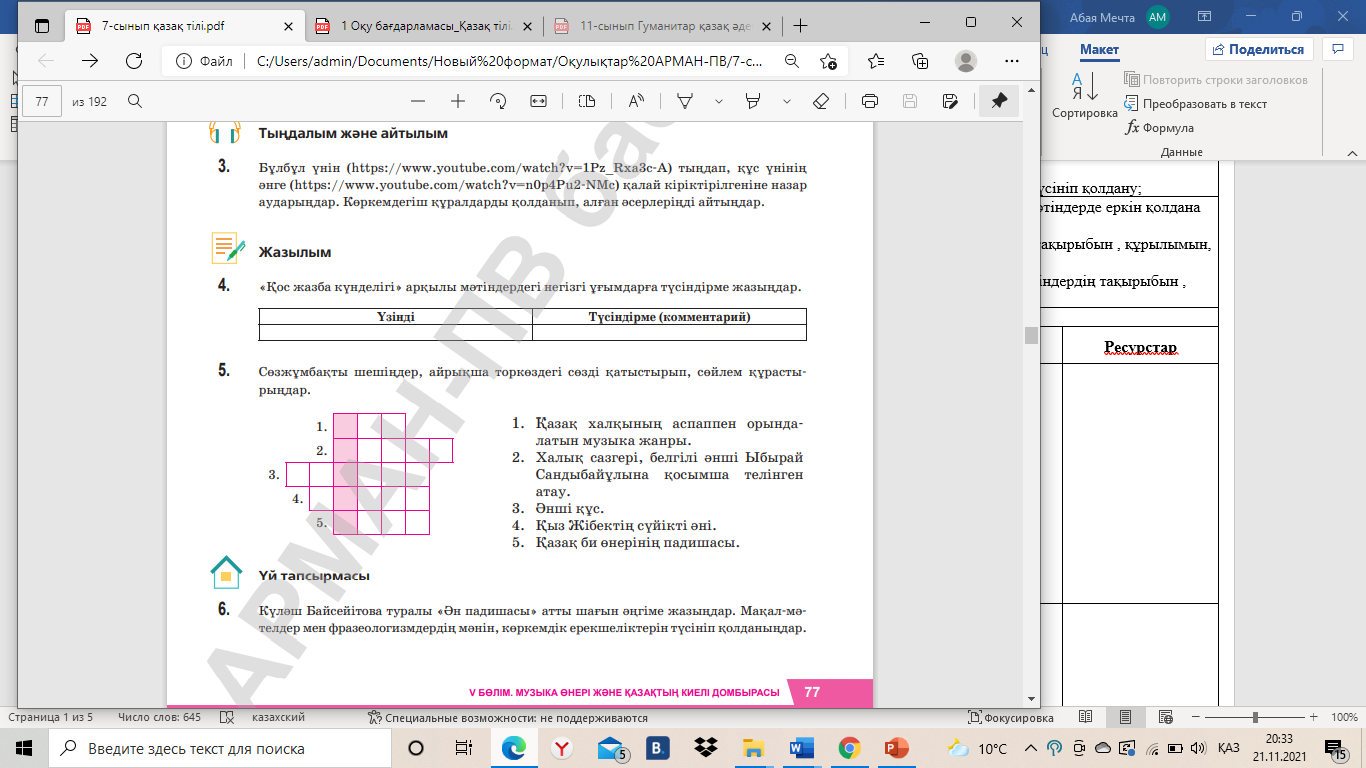
Task: Go forward in Edge browser
Action: (x=90, y=61)
